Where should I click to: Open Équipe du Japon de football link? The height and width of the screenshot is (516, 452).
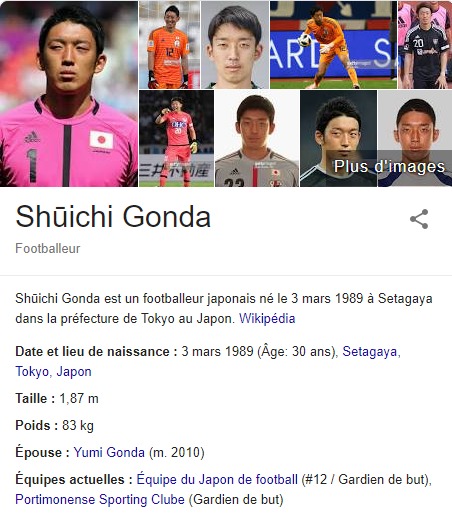tap(217, 479)
